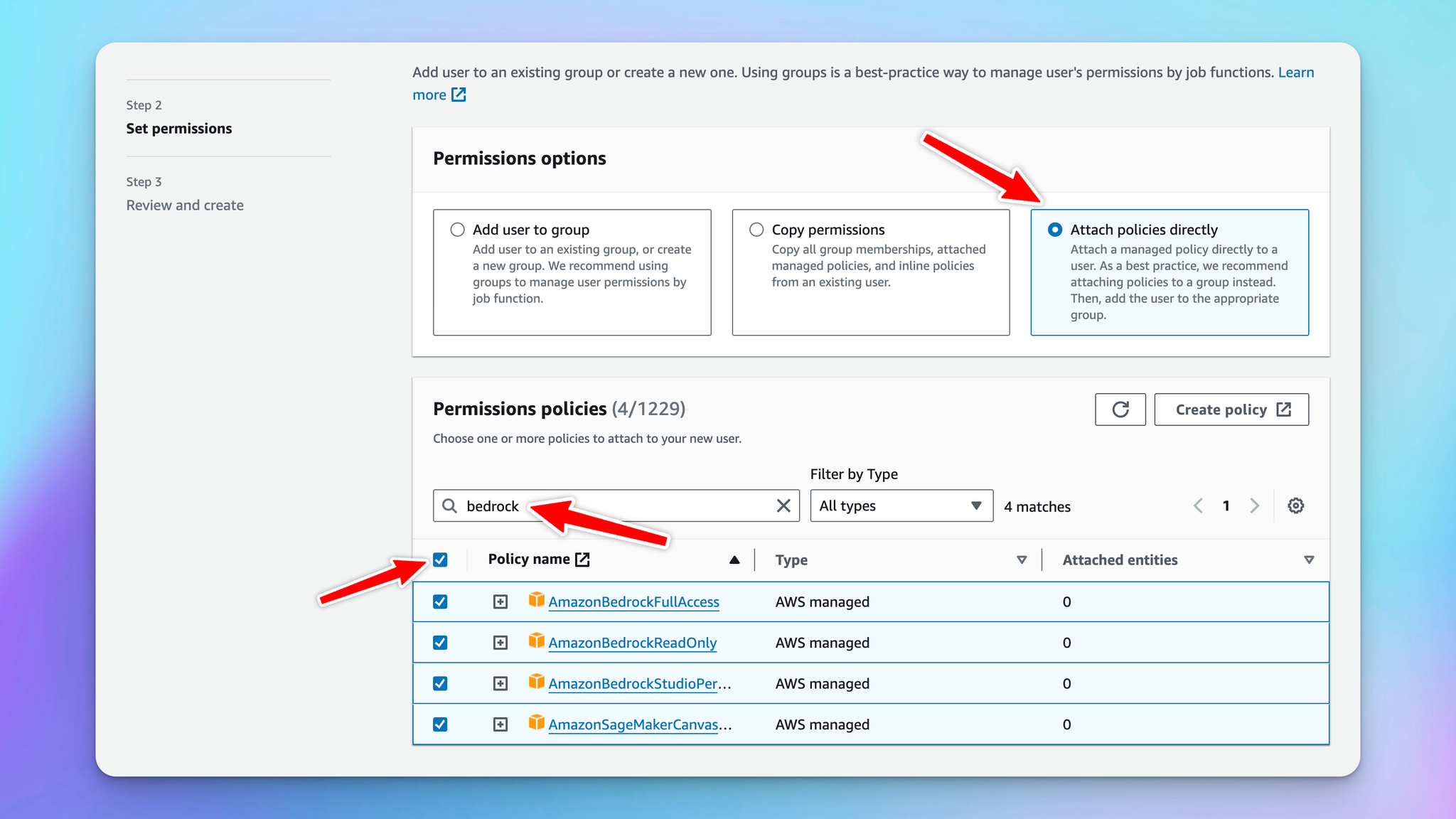Expand the AmazonBedrockStudioPer... policy details
The width and height of the screenshot is (1456, 819).
coord(500,683)
